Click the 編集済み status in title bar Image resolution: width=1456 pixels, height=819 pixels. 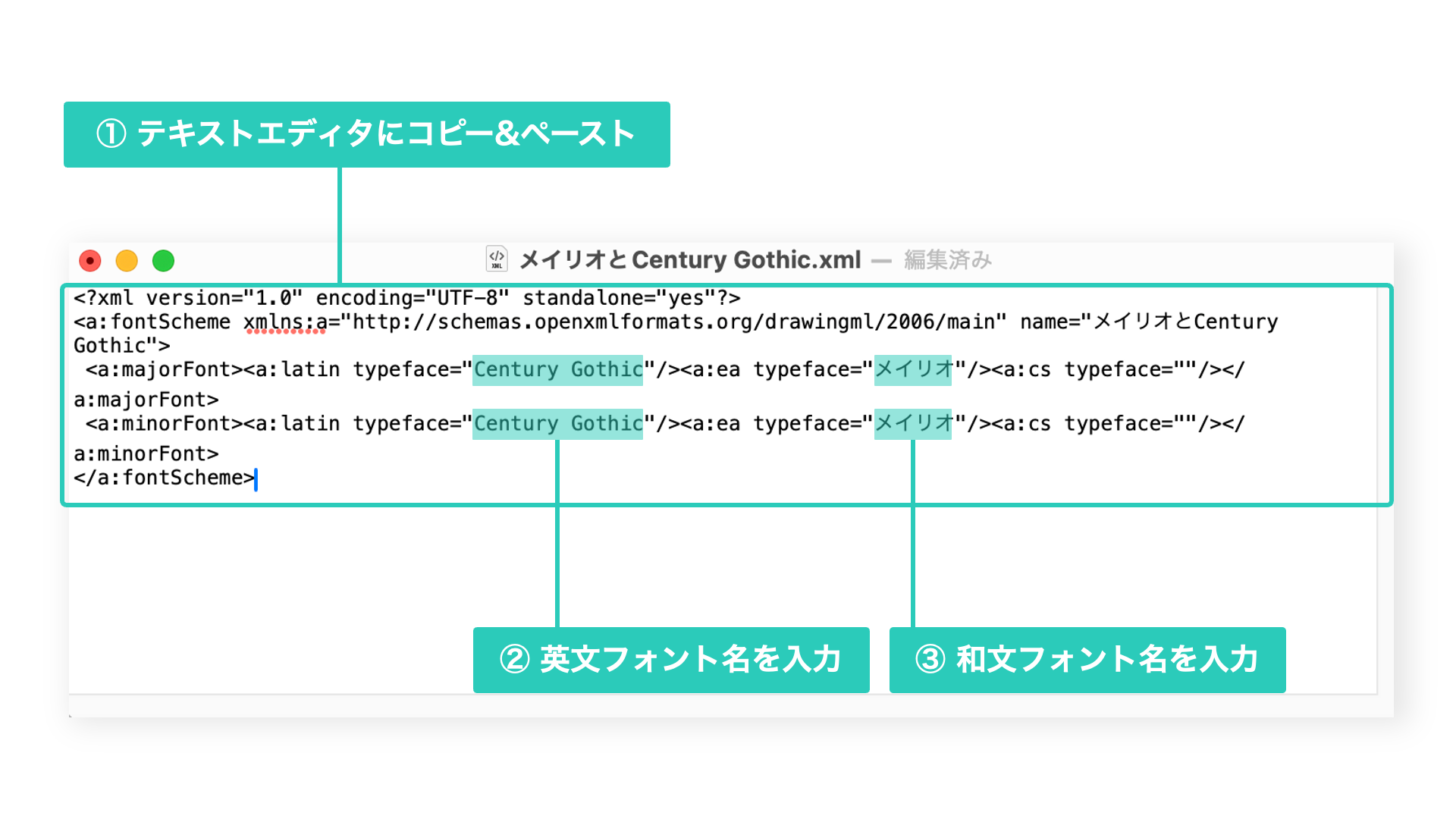[x=948, y=260]
